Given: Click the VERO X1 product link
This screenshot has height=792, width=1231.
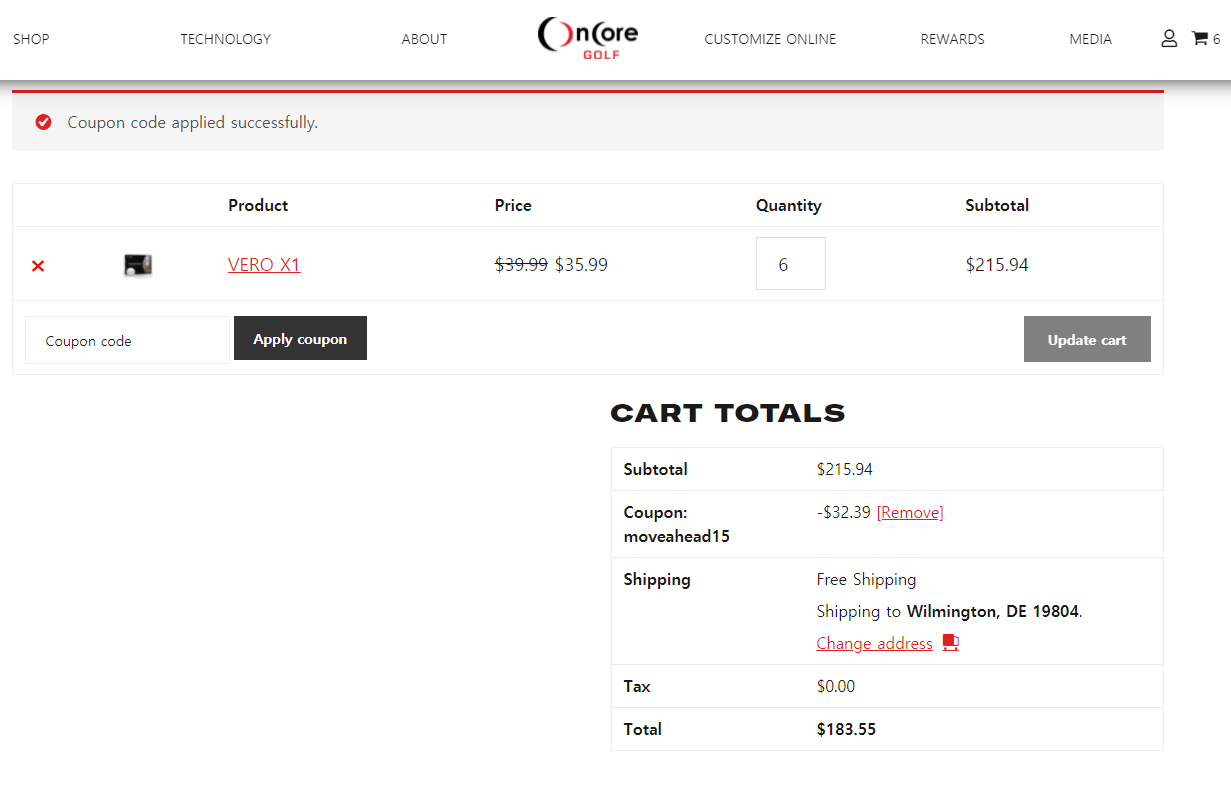Looking at the screenshot, I should point(264,265).
